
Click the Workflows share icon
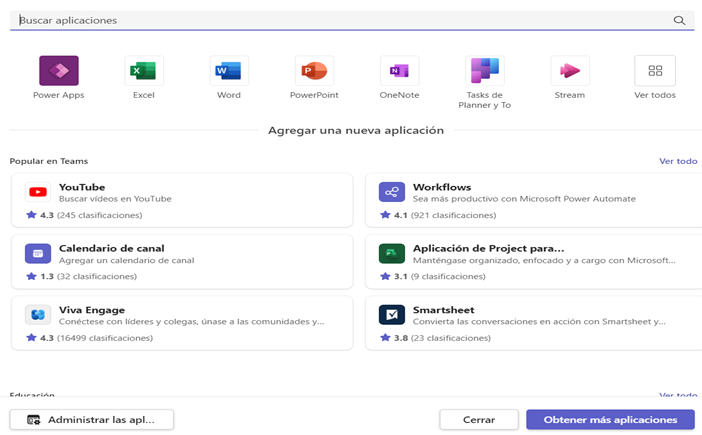(x=392, y=192)
